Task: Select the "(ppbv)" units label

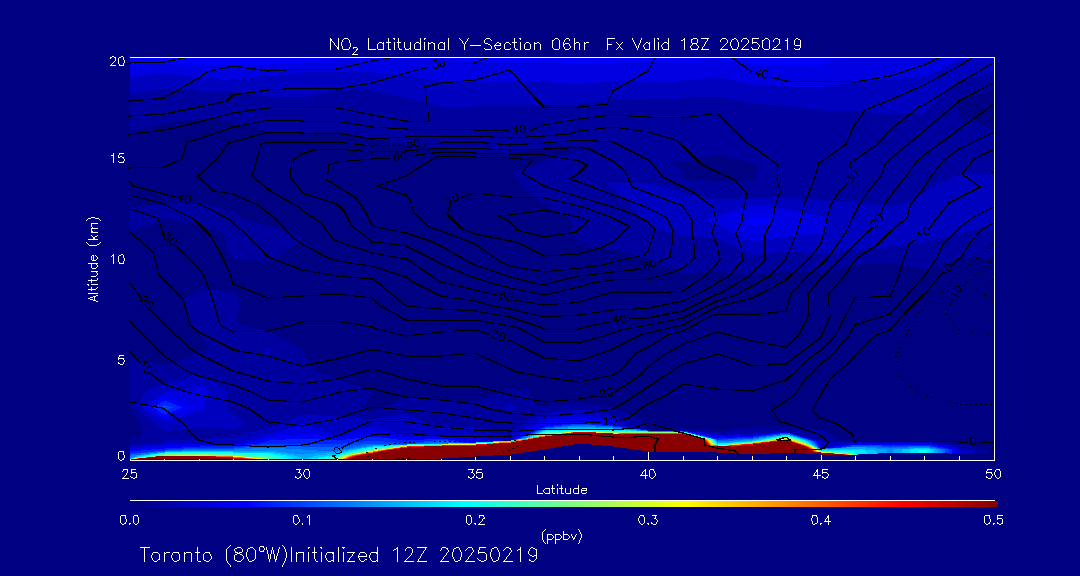Action: pyautogui.click(x=561, y=537)
